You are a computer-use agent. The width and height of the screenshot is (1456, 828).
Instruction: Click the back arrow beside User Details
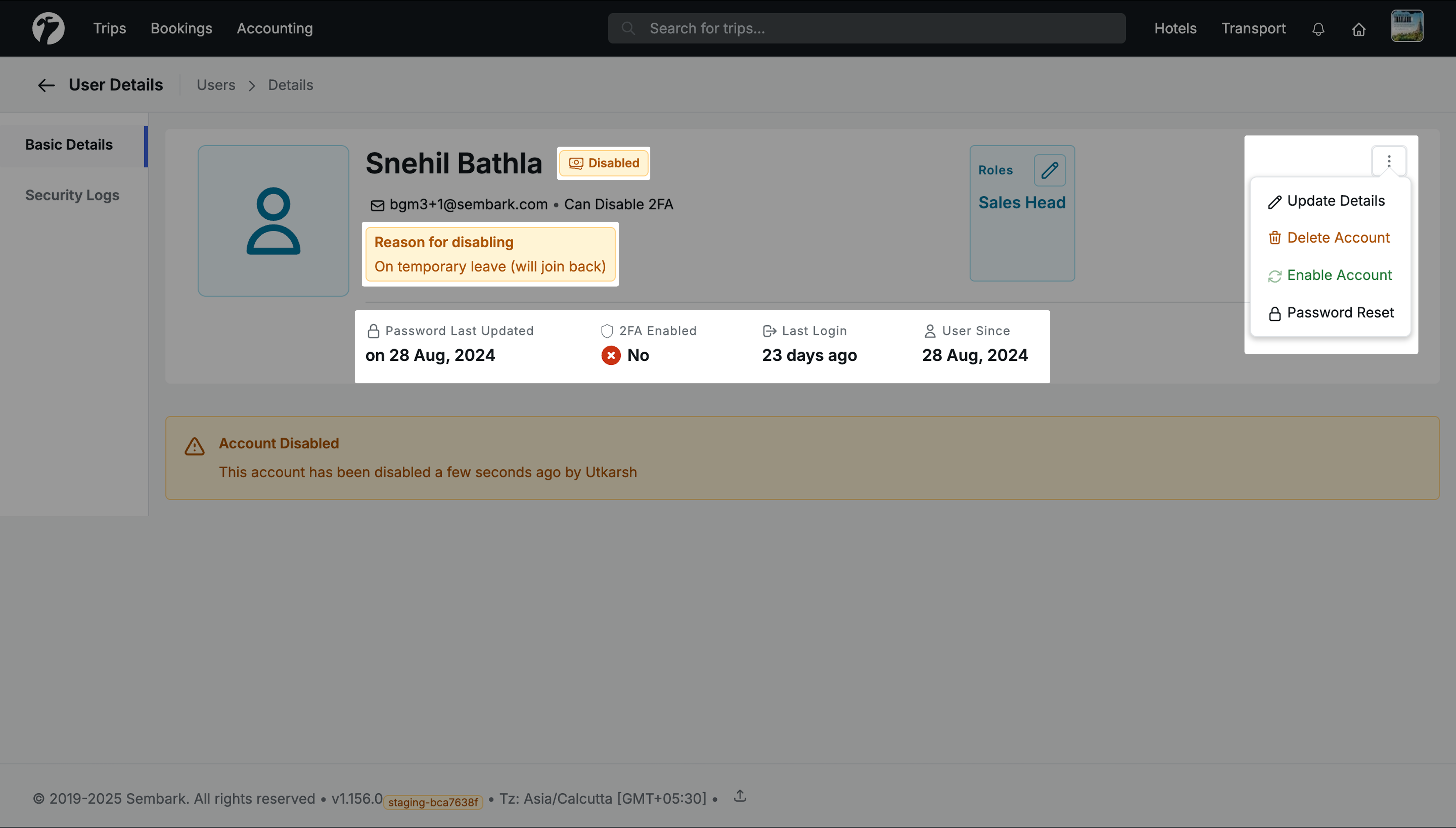tap(46, 85)
